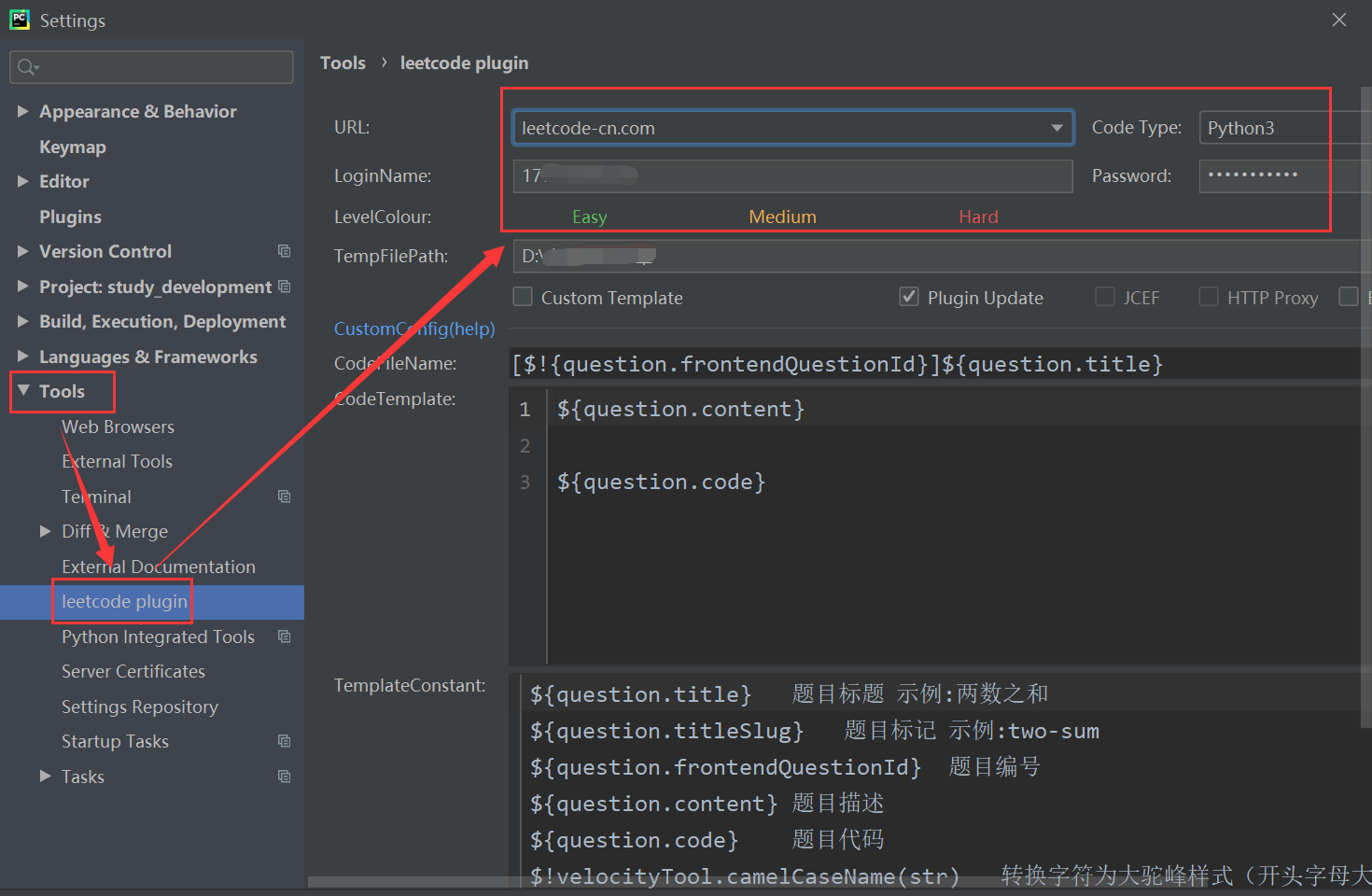Click the project-level icon beside Project: study_development
The height and width of the screenshot is (896, 1372).
pos(285,287)
